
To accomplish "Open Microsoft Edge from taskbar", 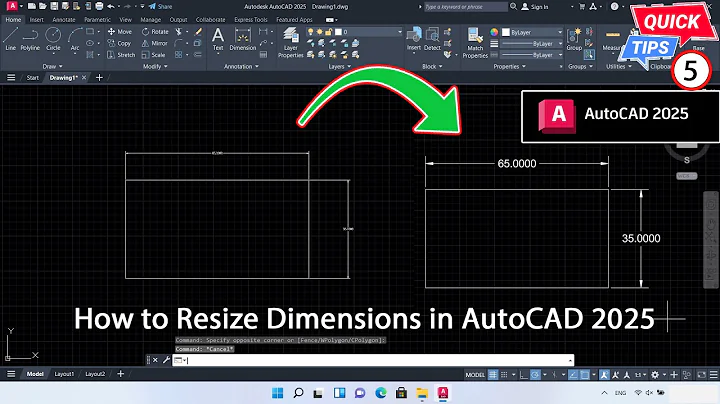I will tap(381, 393).
